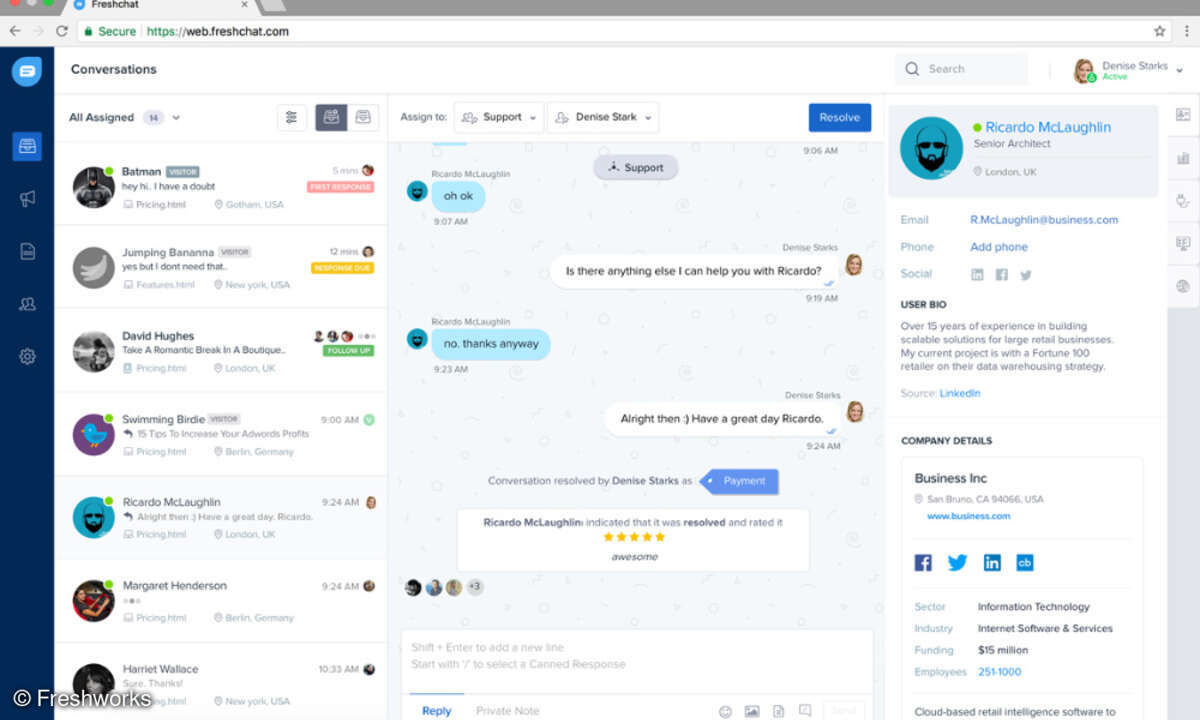Open the contact card tab on right rail

coord(1184,115)
